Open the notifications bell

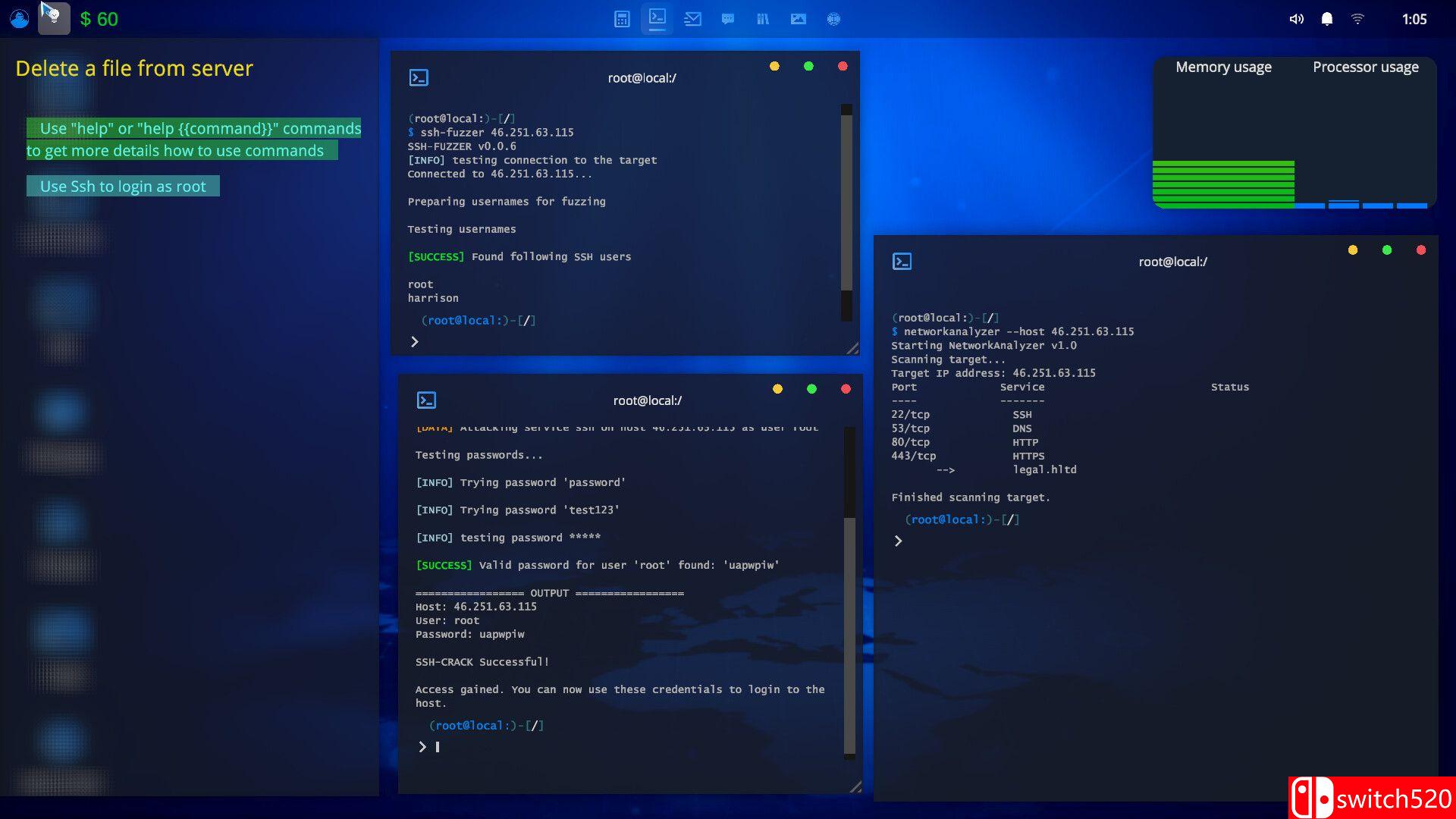tap(1327, 19)
